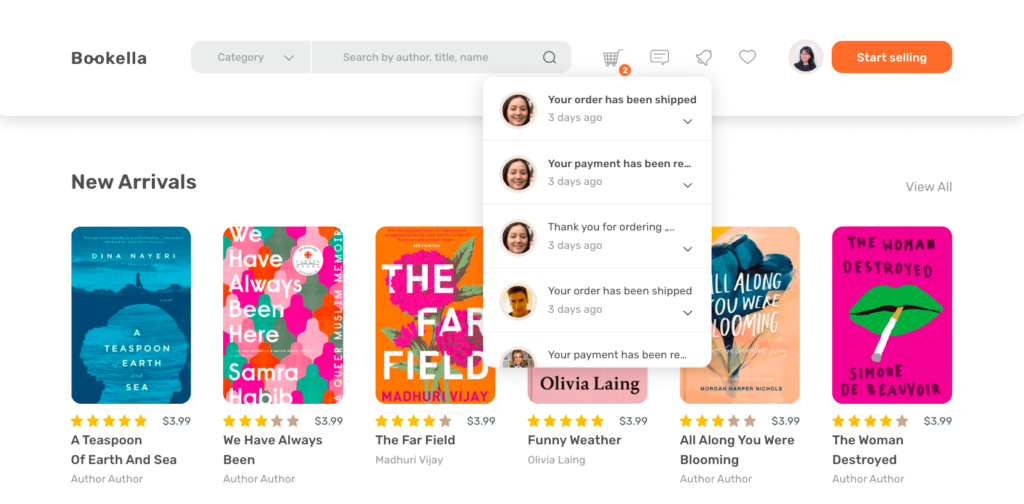Click avatar on second 'order has been shipped' notification
The height and width of the screenshot is (504, 1024).
click(x=518, y=301)
